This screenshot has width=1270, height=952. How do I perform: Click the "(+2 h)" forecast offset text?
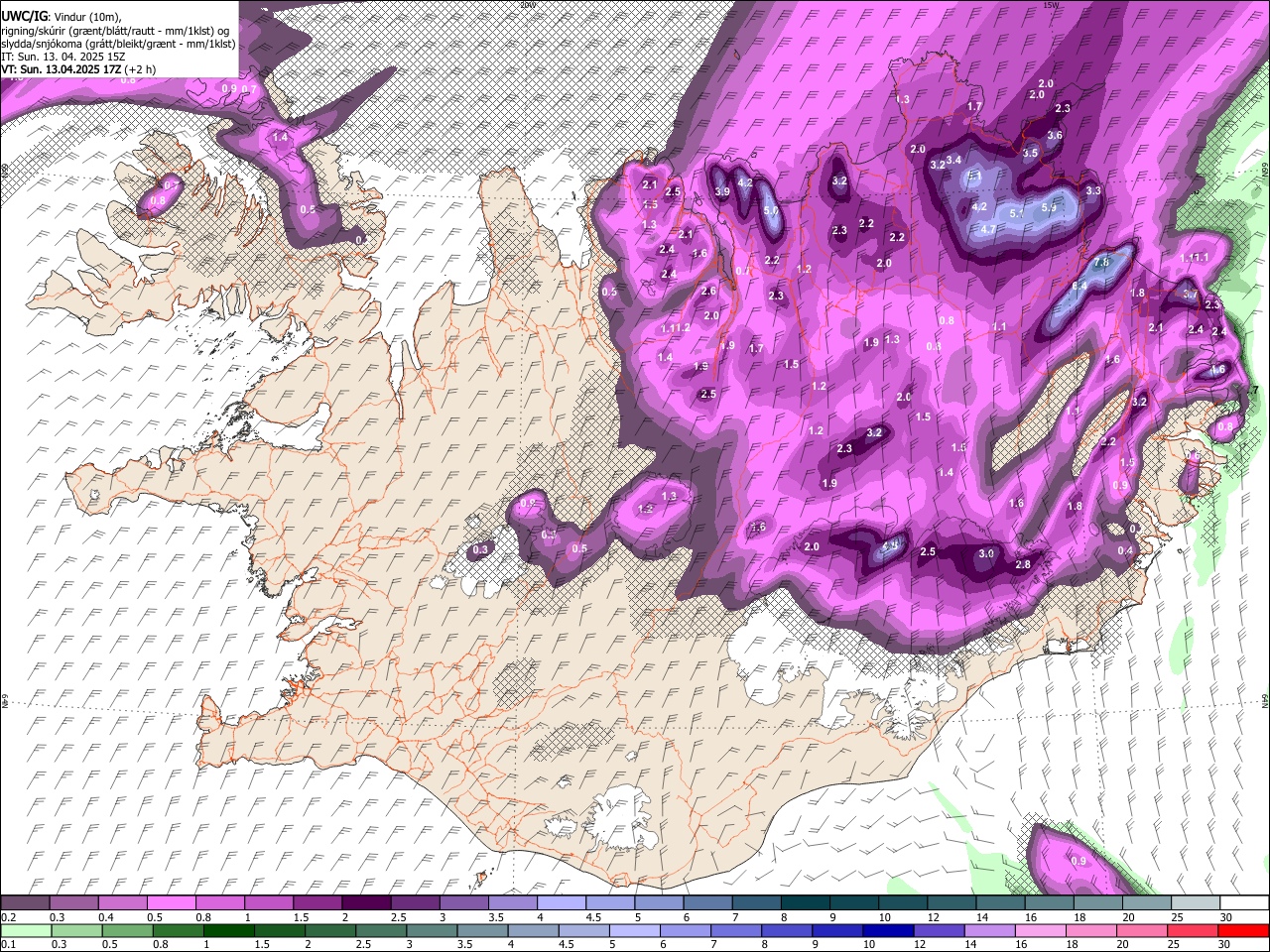tap(140, 69)
